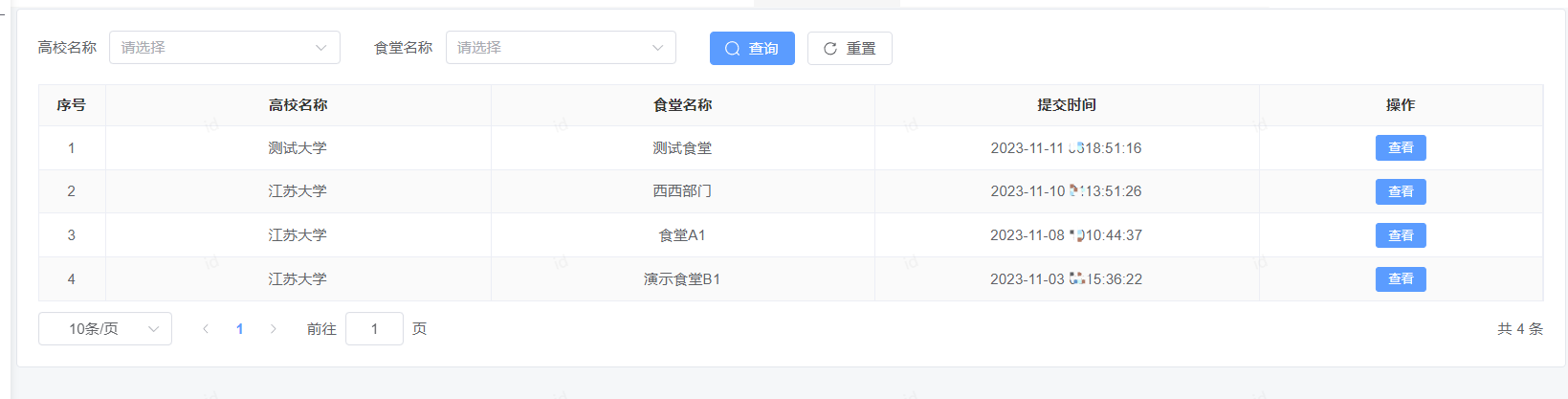Click the 序号 column header
This screenshot has width=1568, height=399.
click(x=72, y=105)
